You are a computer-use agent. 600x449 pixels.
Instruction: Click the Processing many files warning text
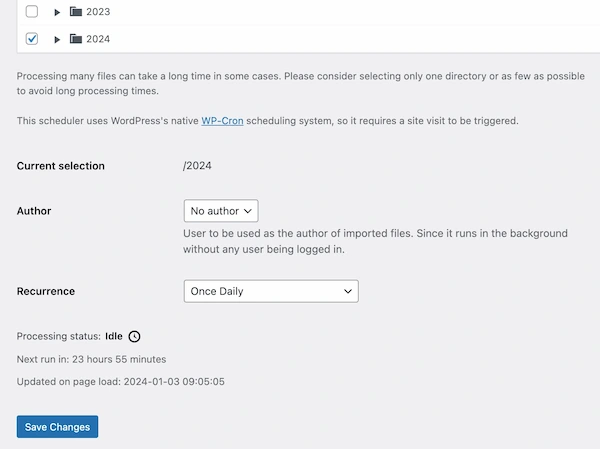coord(301,83)
